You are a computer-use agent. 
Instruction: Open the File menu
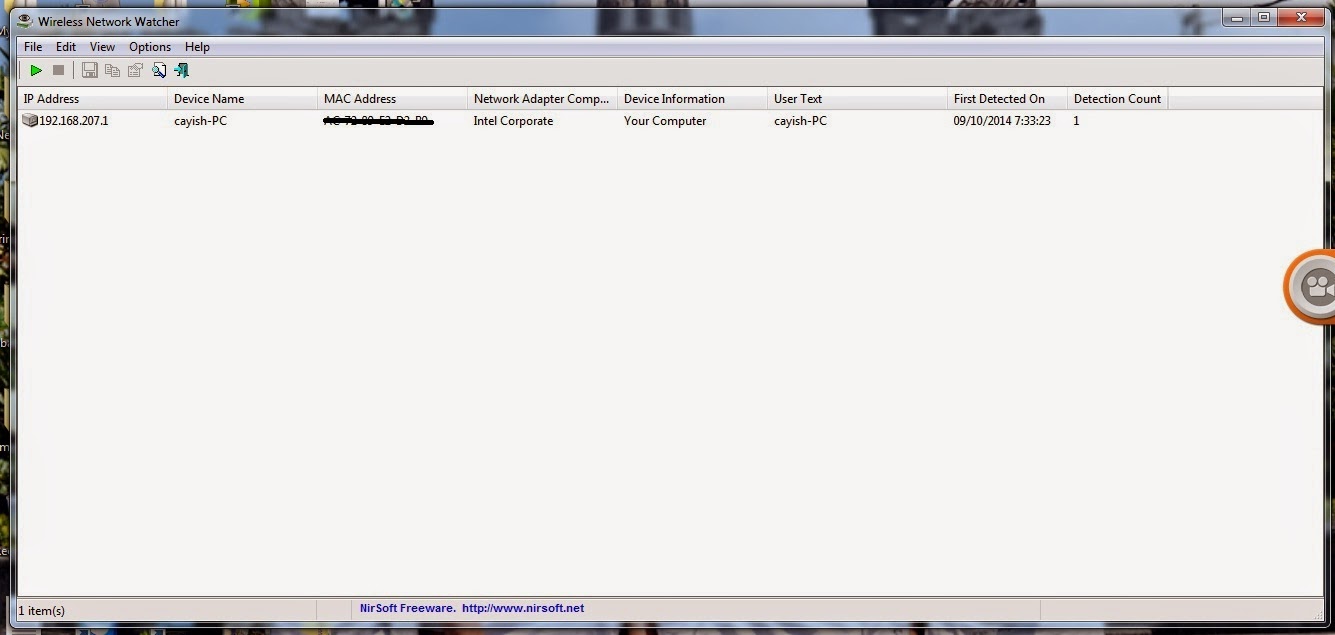33,47
